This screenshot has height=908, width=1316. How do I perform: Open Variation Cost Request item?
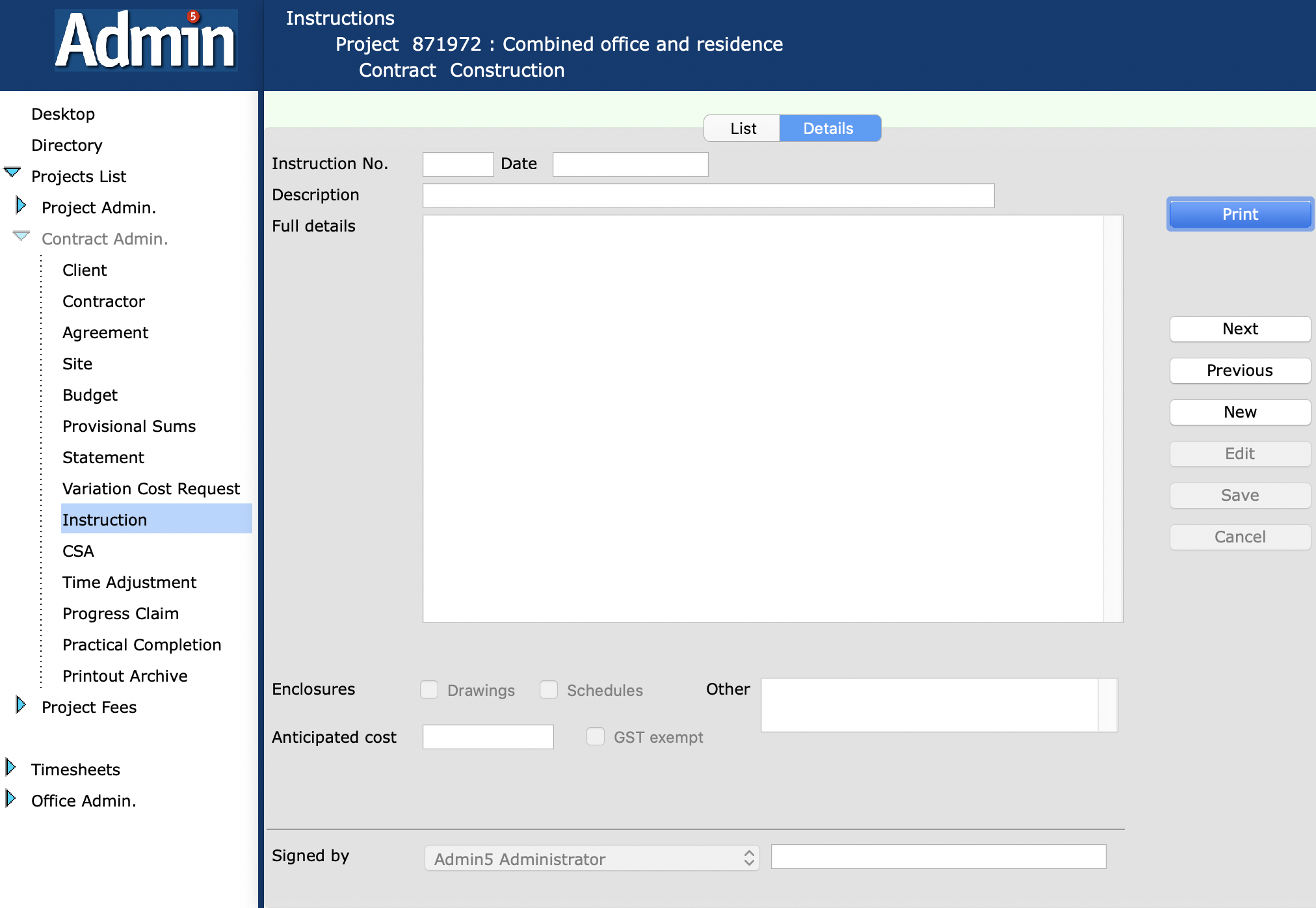[151, 488]
